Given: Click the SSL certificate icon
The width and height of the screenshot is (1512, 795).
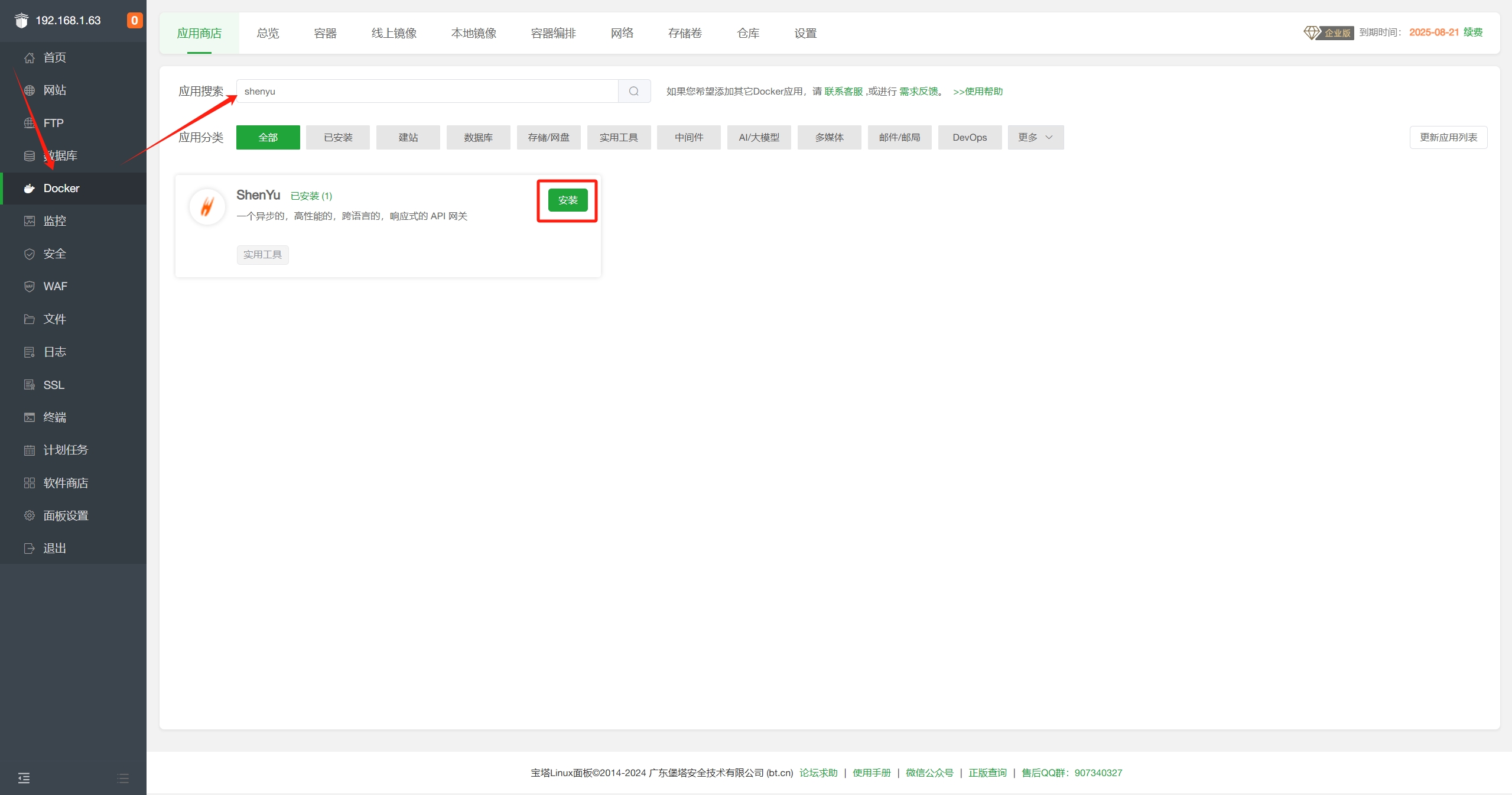Looking at the screenshot, I should (29, 385).
